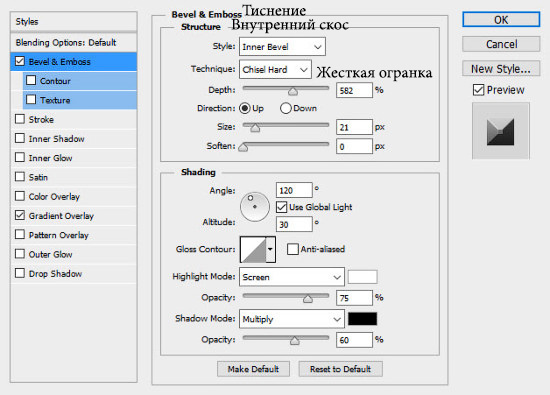The image size is (550, 395).
Task: Open the Stroke settings row label
Action: click(41, 120)
